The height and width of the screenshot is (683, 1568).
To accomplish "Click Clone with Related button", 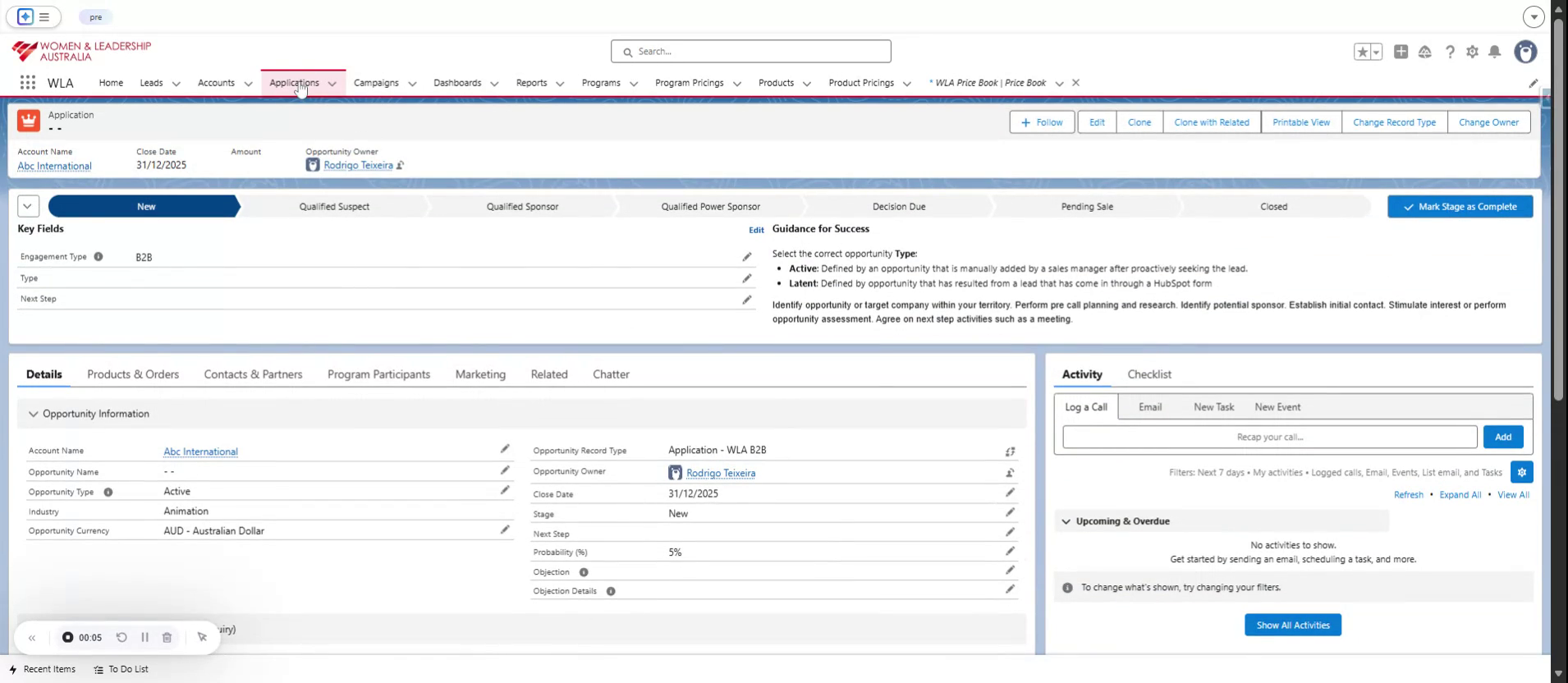I will [x=1212, y=122].
